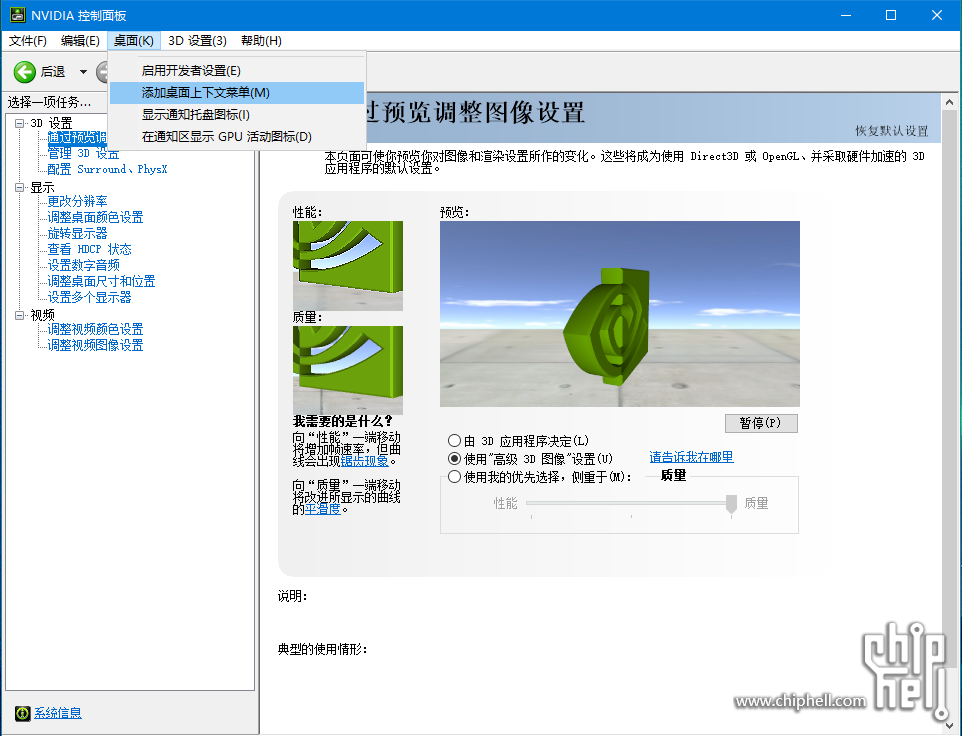Select radio 使用"高级 3D 图像"设置(U)
Viewport: 962px width, 736px height.
click(x=455, y=459)
